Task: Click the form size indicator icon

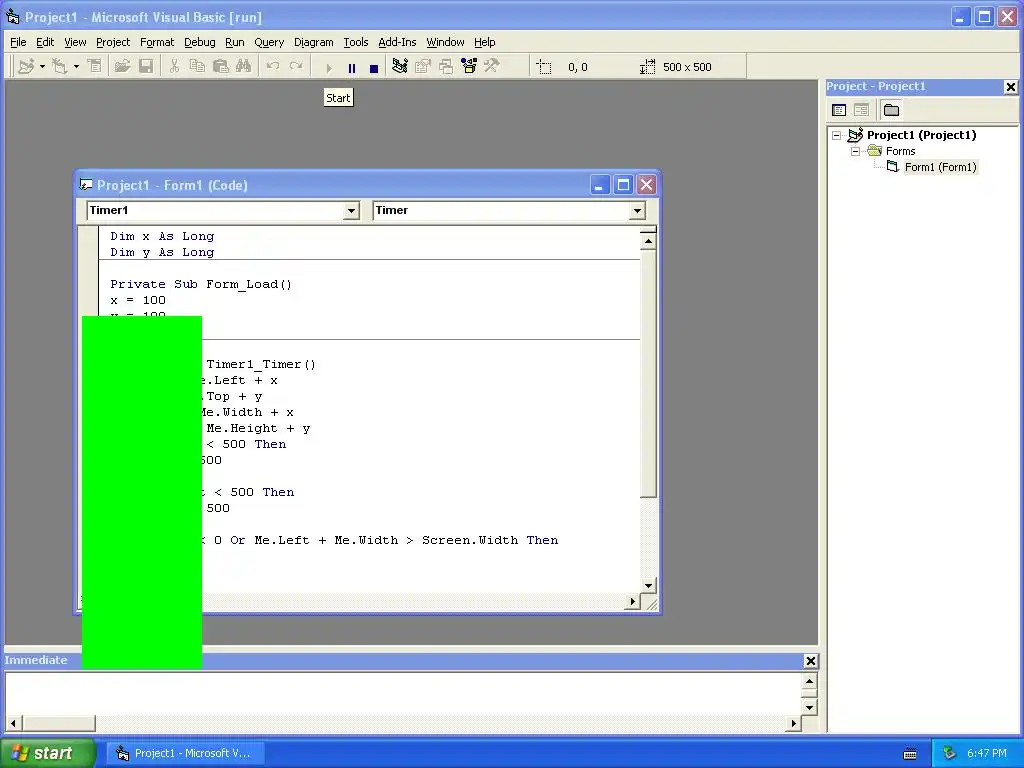Action: 647,67
